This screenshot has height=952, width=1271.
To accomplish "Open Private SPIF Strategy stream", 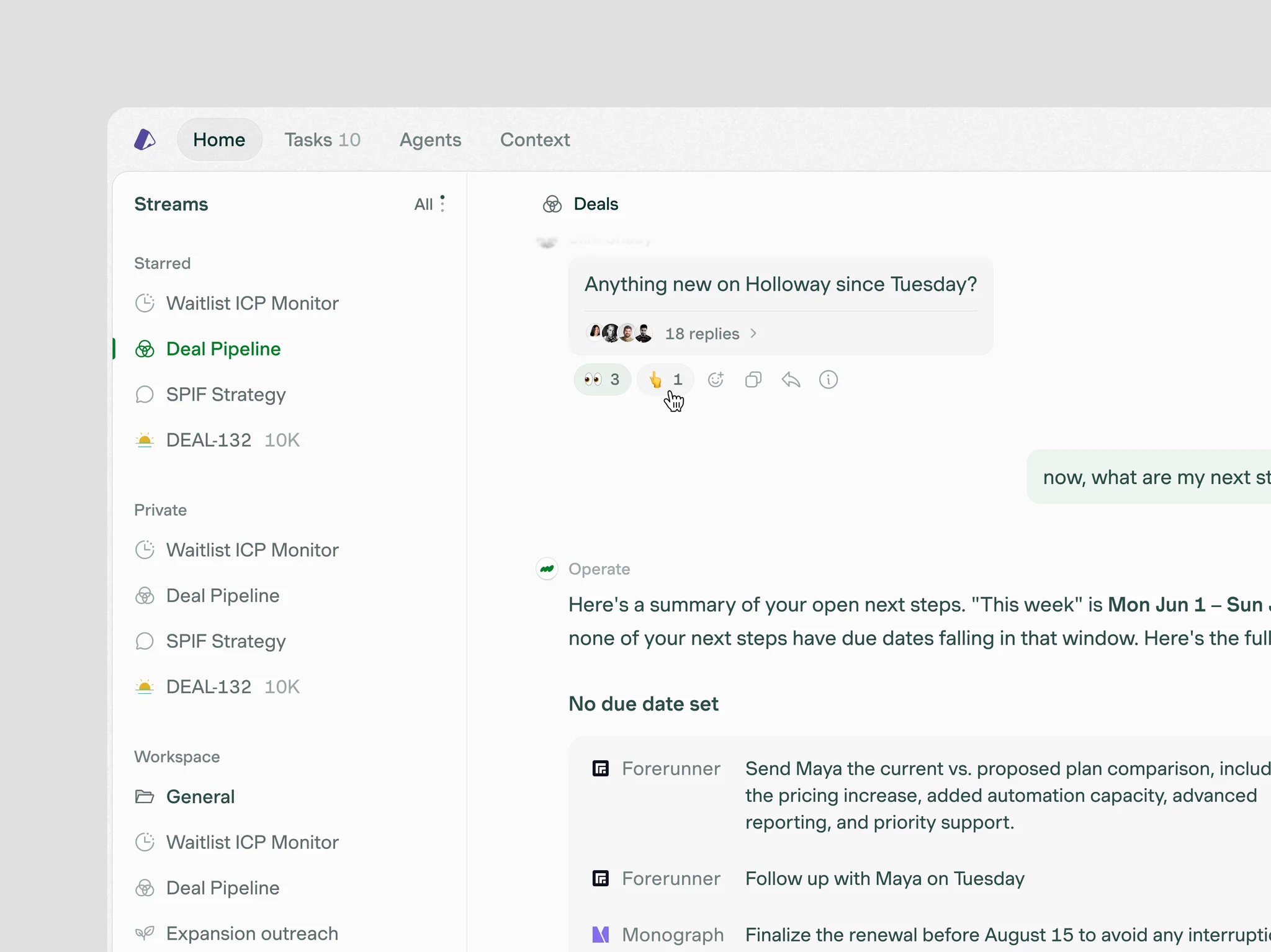I will pyautogui.click(x=210, y=641).
